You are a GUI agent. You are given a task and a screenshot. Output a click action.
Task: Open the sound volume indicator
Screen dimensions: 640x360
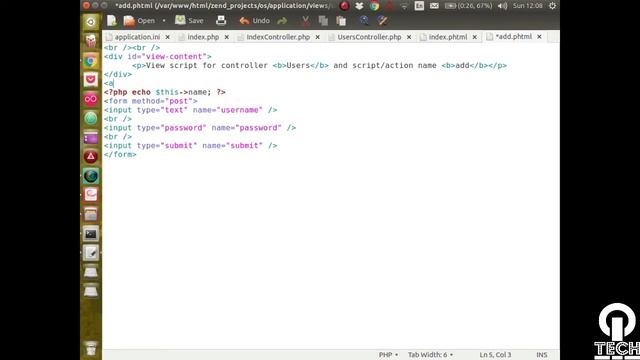[502, 6]
